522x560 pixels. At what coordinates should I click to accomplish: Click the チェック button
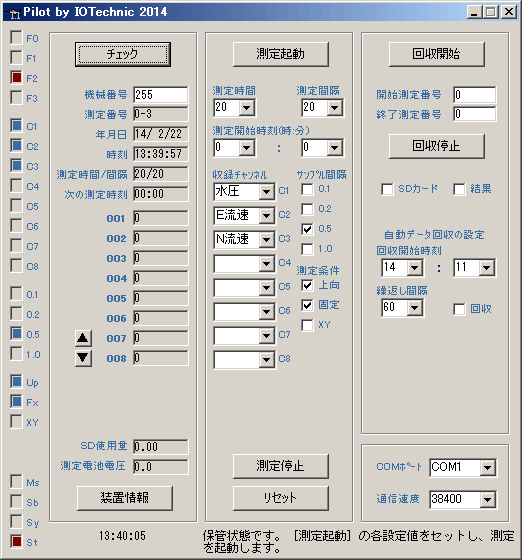point(123,54)
